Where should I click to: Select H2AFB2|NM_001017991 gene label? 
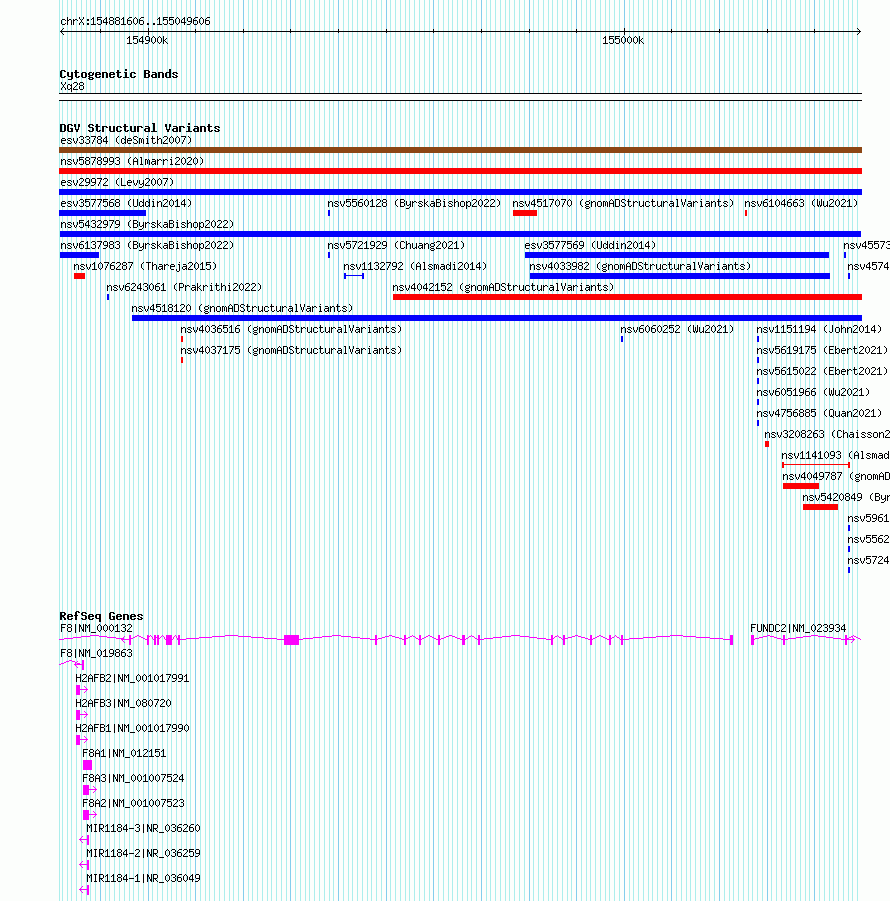(x=132, y=679)
